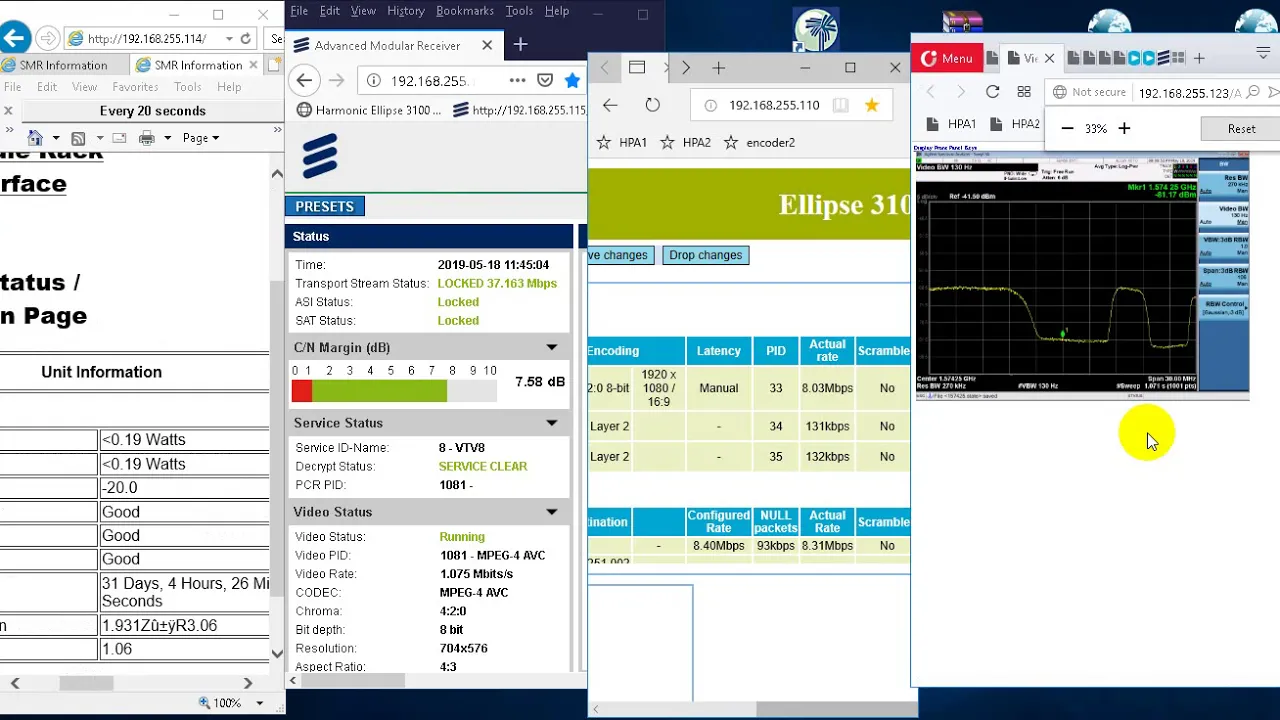The image size is (1280, 720).
Task: Open the dropdown next to IE Home icon
Action: (x=56, y=138)
